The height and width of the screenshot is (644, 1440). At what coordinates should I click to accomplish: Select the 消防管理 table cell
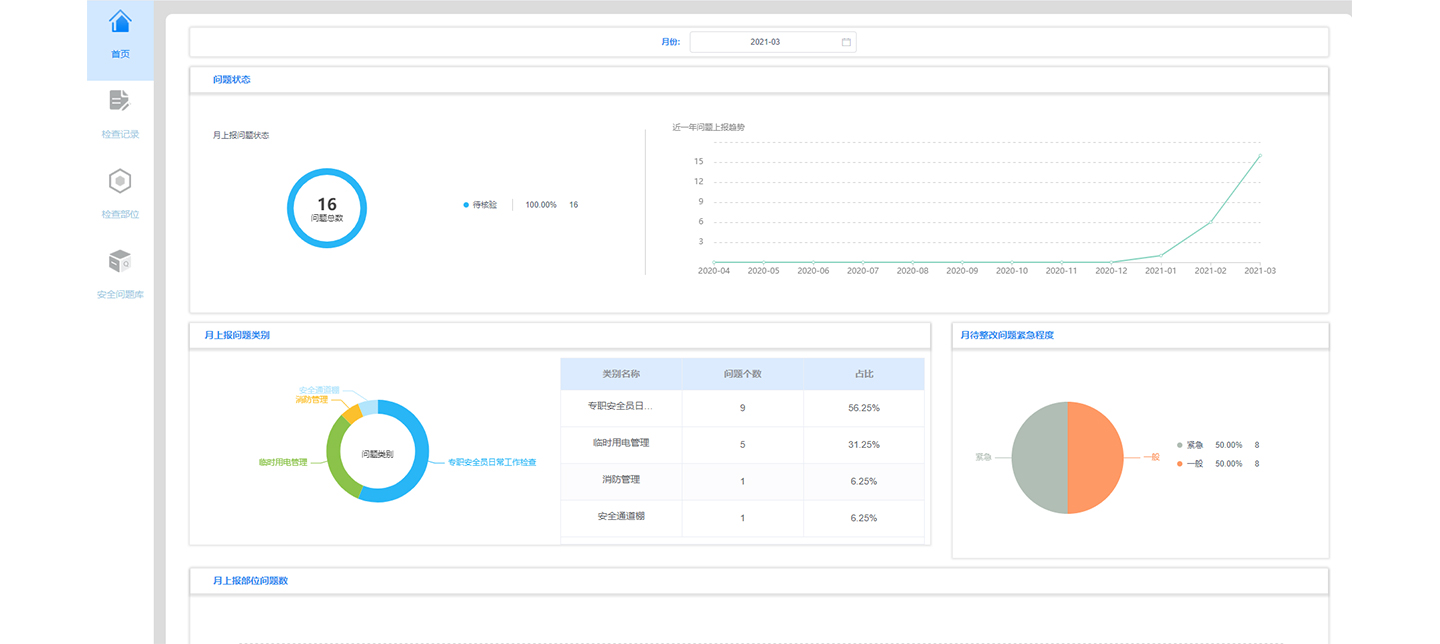621,480
